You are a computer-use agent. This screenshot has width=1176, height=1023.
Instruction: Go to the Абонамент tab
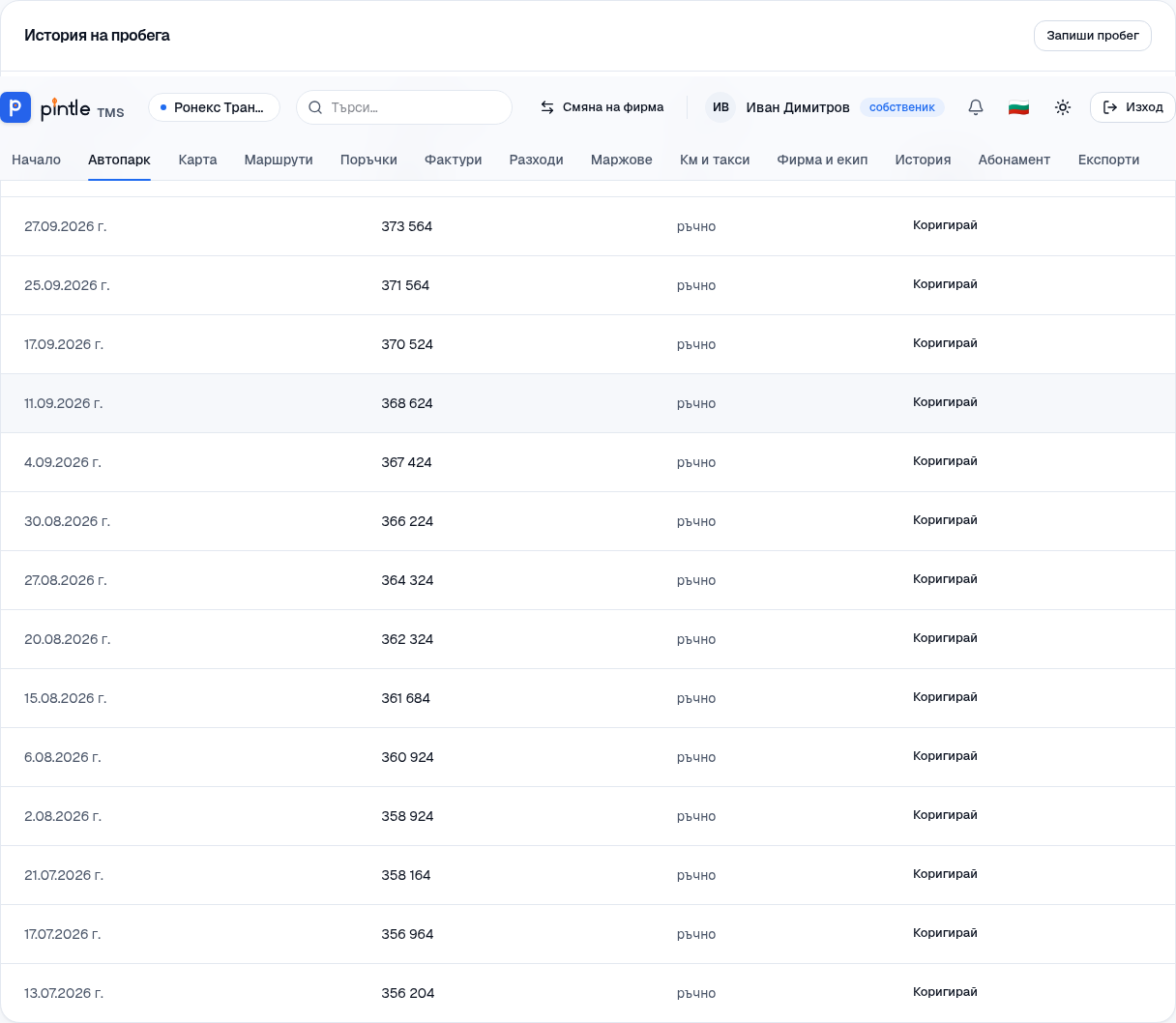click(1014, 160)
